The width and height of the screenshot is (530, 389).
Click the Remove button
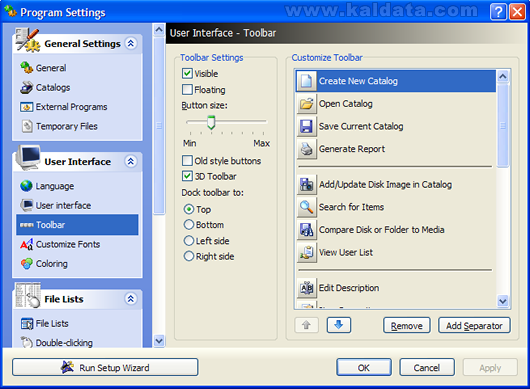pyautogui.click(x=407, y=325)
